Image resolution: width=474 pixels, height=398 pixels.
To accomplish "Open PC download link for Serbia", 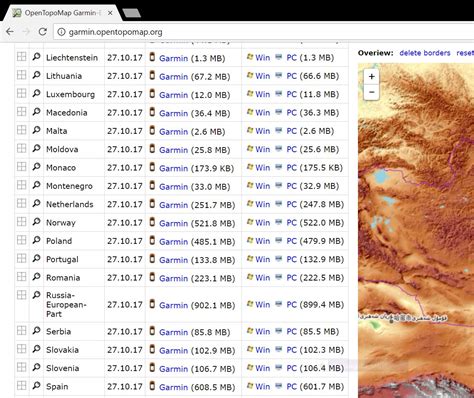I will pos(291,332).
